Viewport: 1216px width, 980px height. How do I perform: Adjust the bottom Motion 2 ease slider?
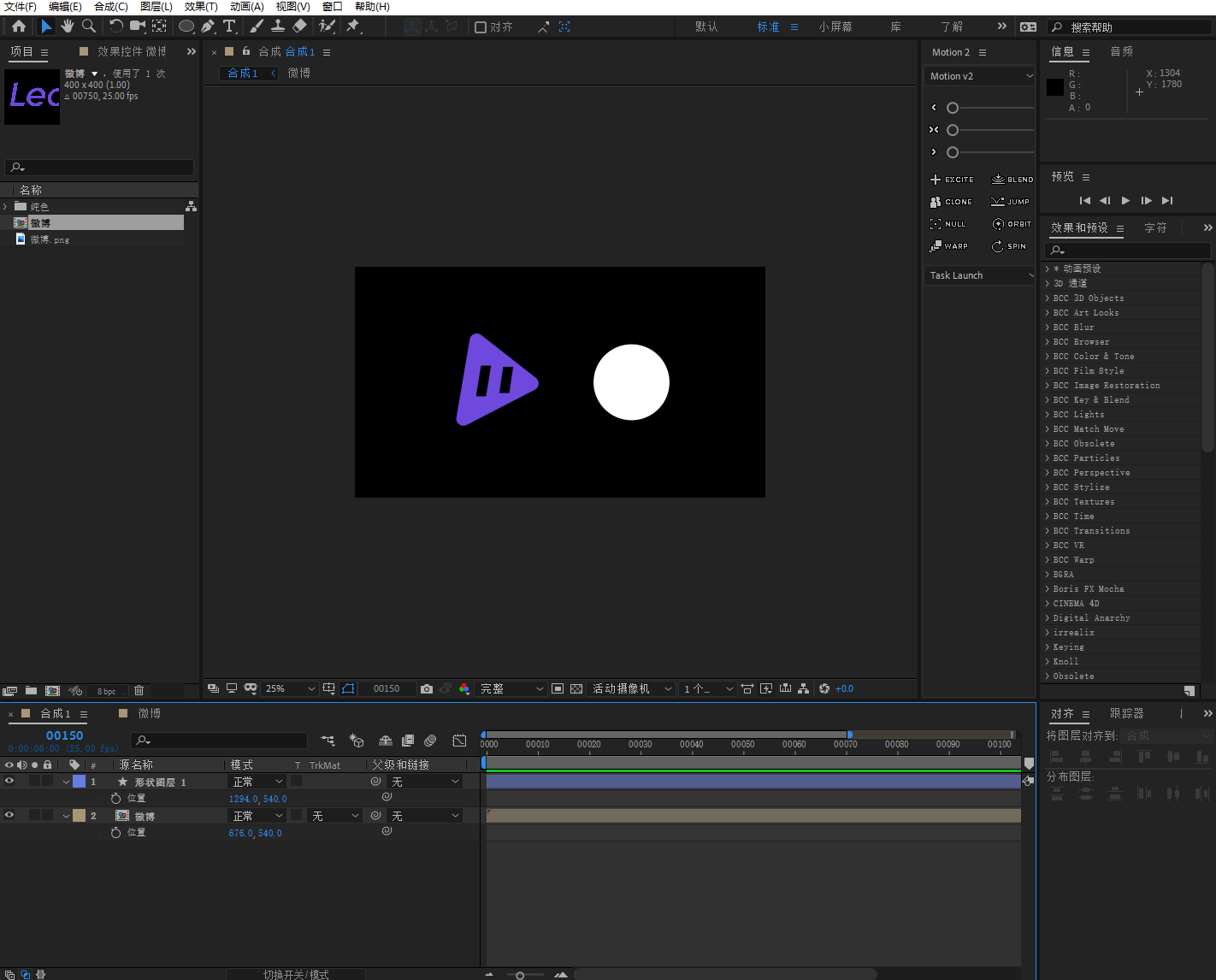coord(953,152)
